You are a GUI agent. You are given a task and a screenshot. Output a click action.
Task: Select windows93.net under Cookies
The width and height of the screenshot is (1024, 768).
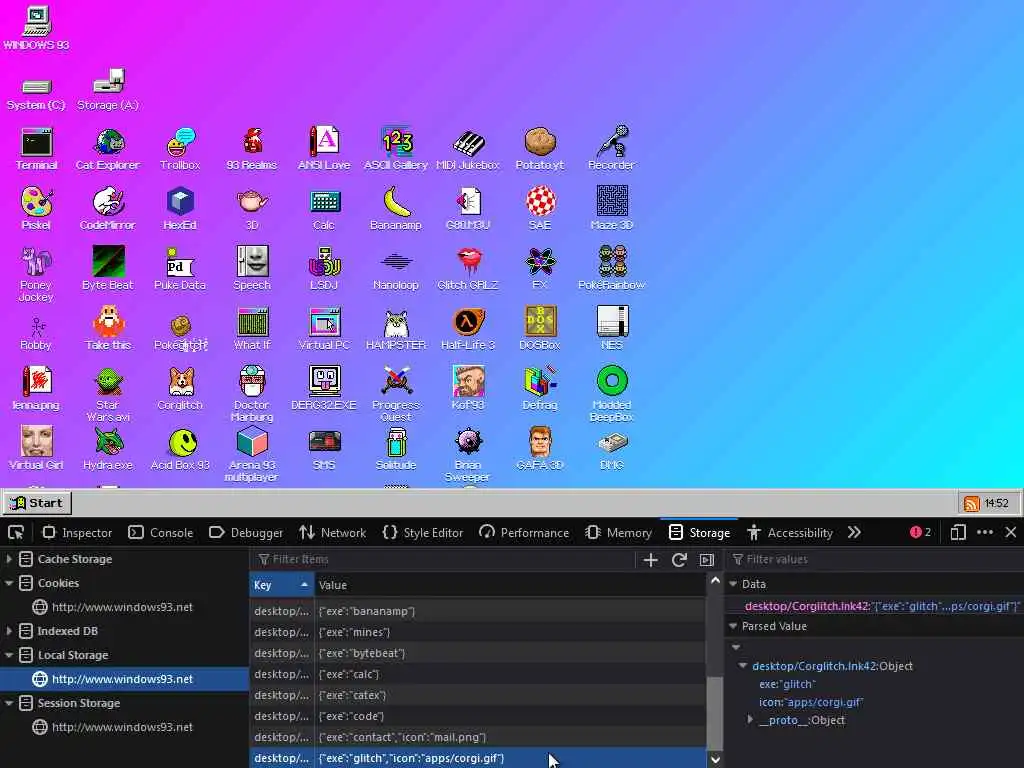tap(123, 607)
